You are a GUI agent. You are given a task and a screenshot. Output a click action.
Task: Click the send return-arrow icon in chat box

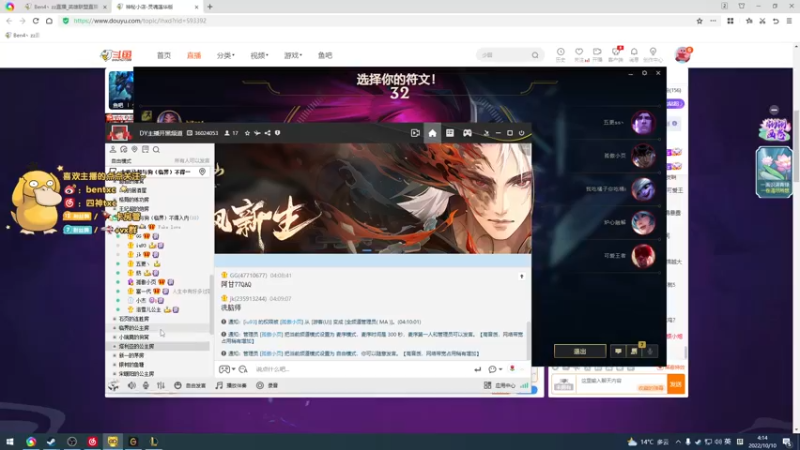pyautogui.click(x=478, y=369)
